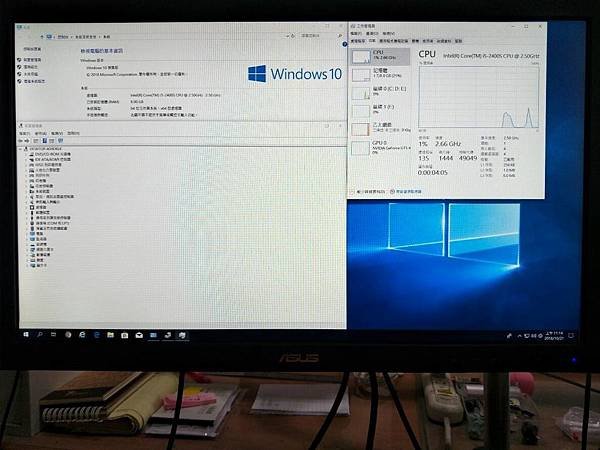Open 遠端設定 link in System sidebar

pyautogui.click(x=31, y=67)
